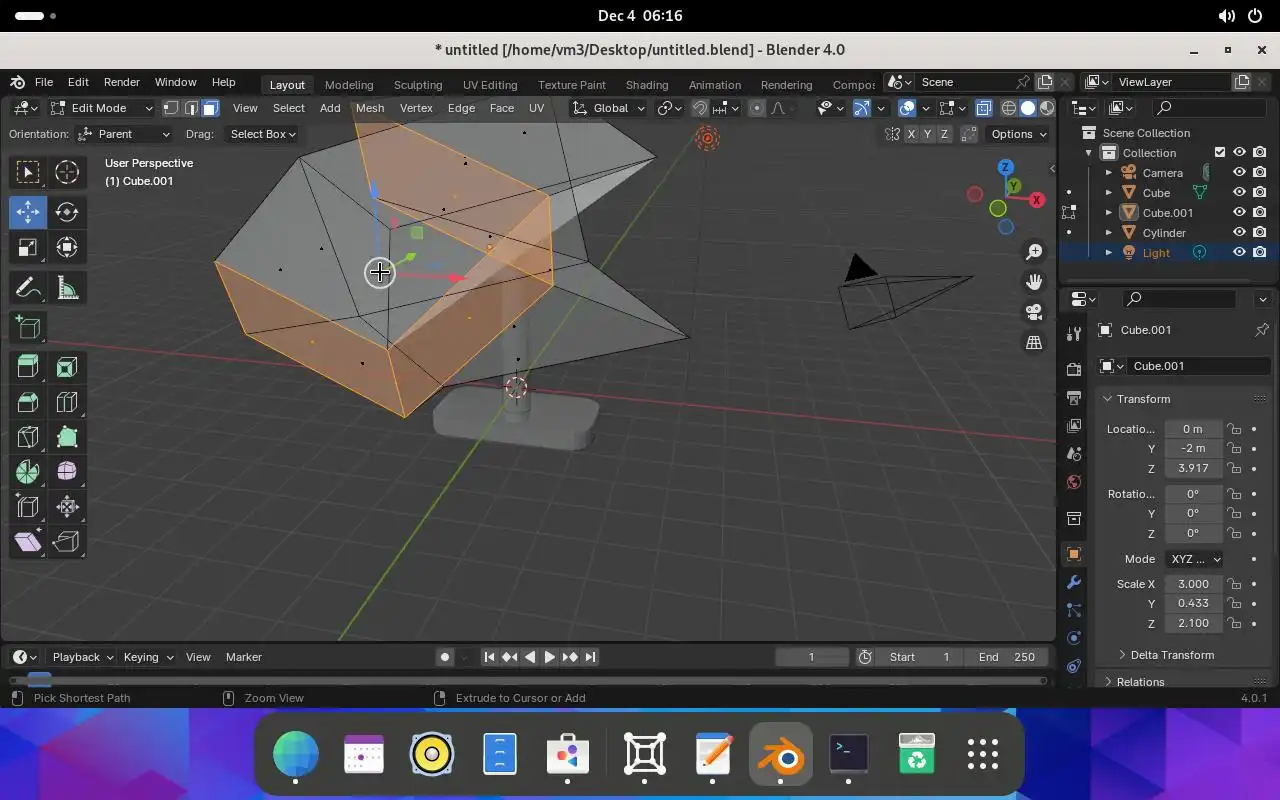Viewport: 1280px width, 800px height.
Task: Activate the Scale tool
Action: (28, 247)
